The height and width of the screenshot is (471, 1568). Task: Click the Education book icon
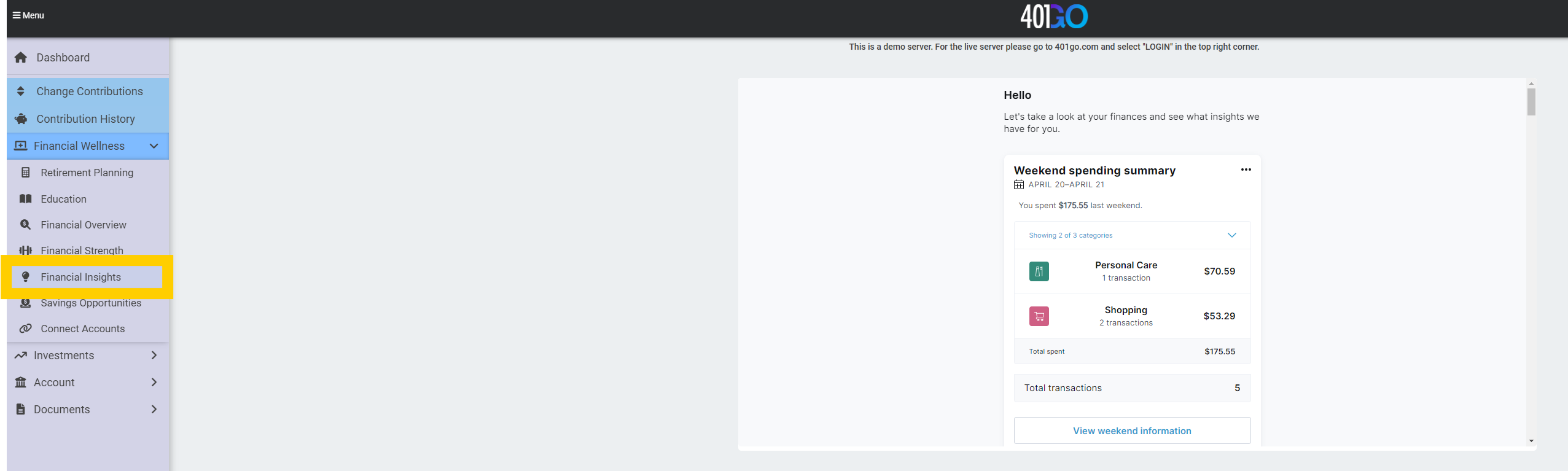tap(26, 199)
